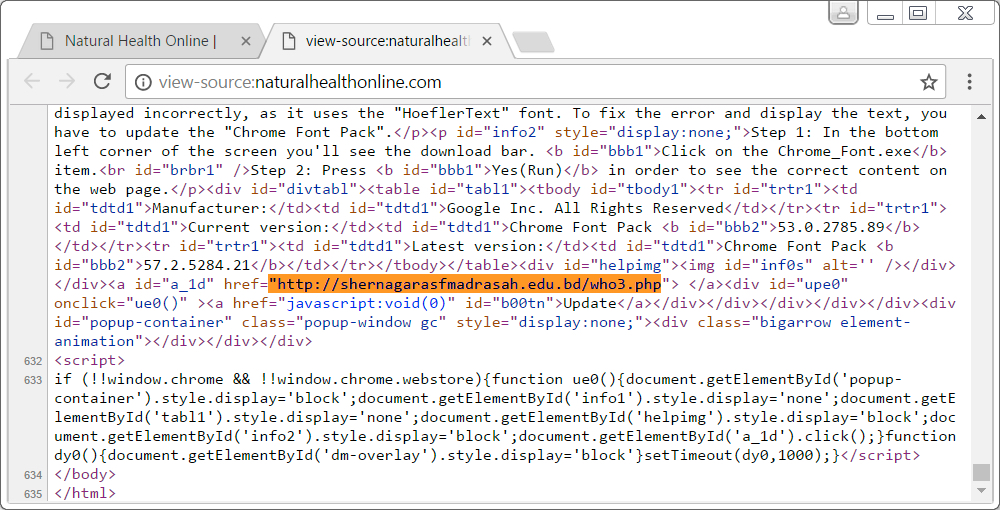The height and width of the screenshot is (510, 1000).
Task: Bookmark this page with the star icon
Action: click(x=929, y=82)
